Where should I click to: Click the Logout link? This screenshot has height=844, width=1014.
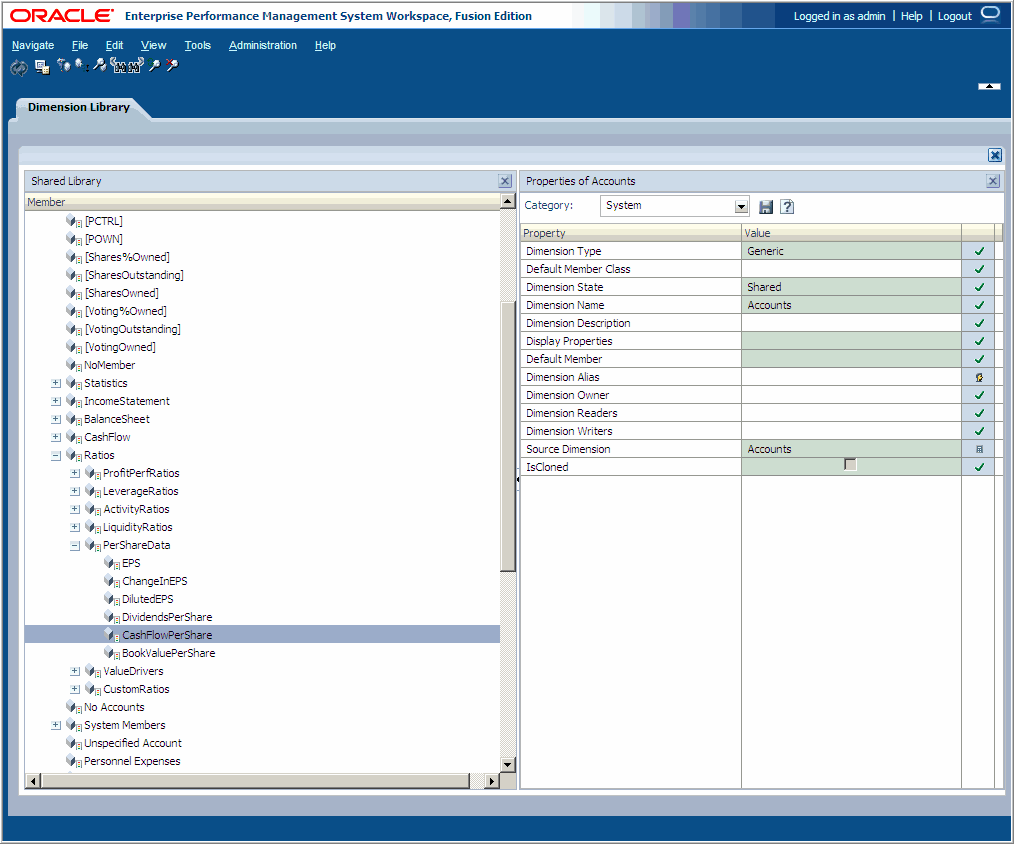[x=955, y=16]
